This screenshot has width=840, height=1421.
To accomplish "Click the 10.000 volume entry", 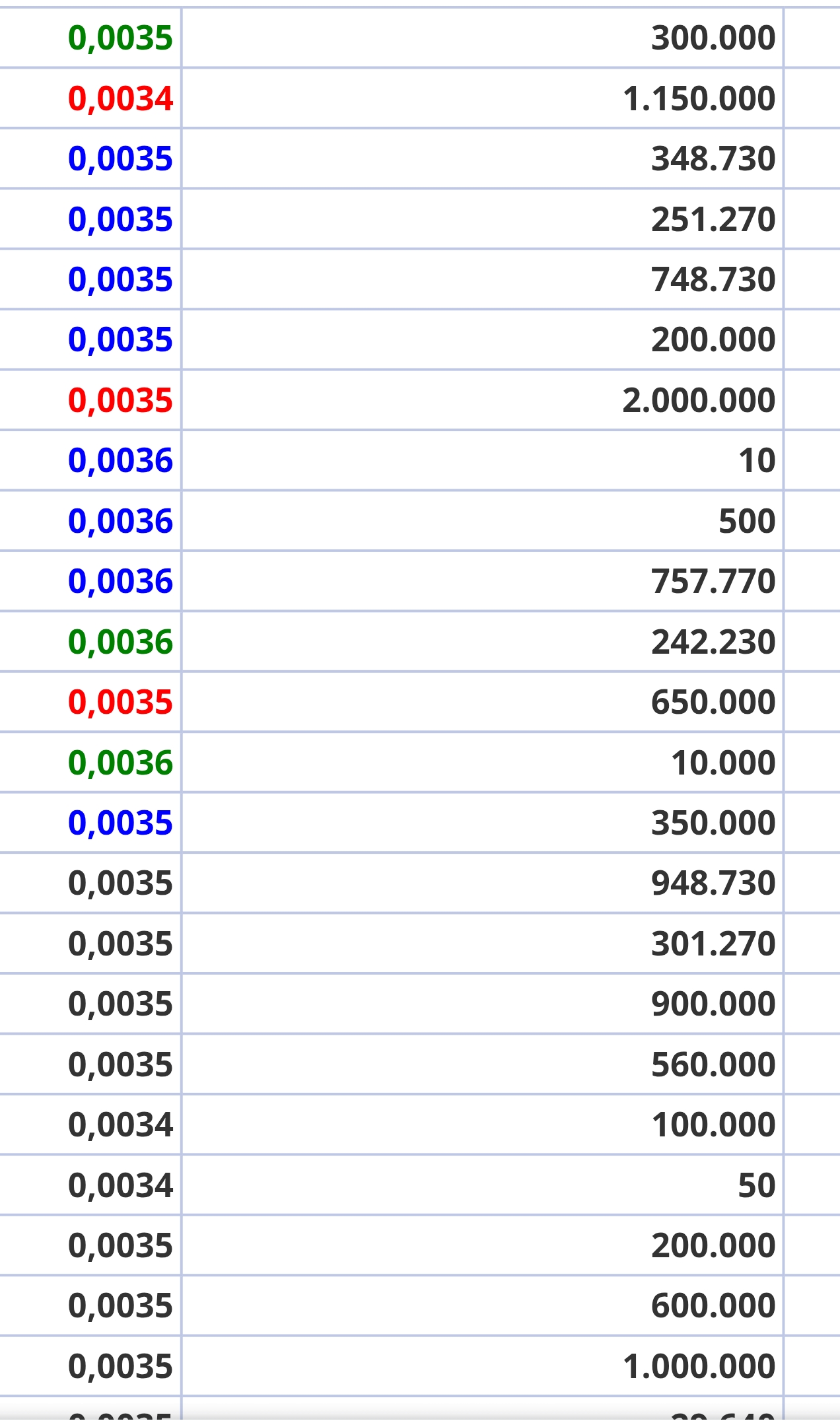I will pos(723,763).
